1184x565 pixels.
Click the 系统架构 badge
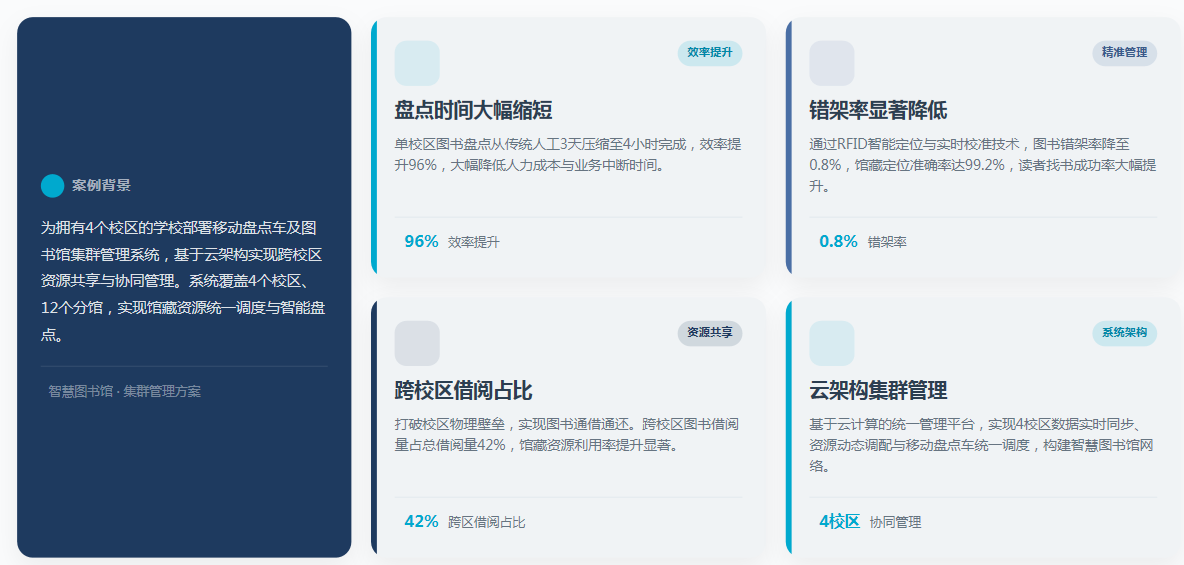coord(1124,332)
